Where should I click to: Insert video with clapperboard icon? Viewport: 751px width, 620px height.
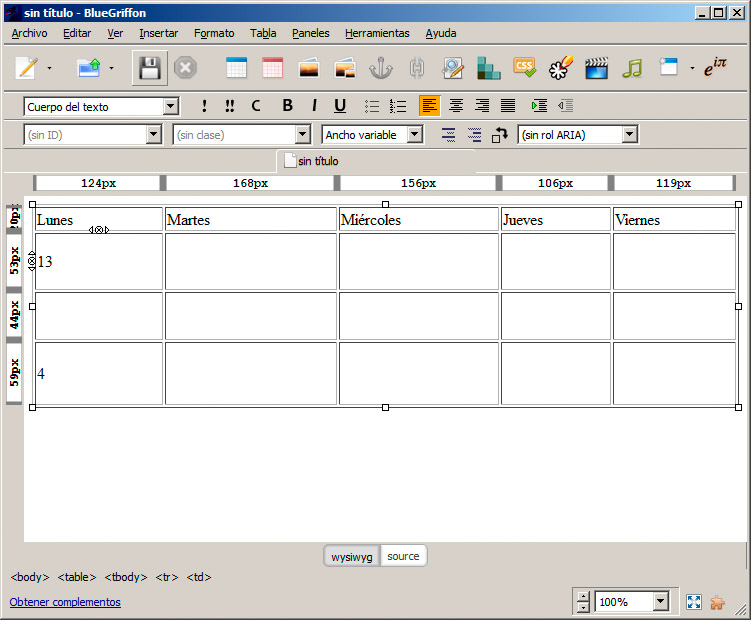point(596,68)
